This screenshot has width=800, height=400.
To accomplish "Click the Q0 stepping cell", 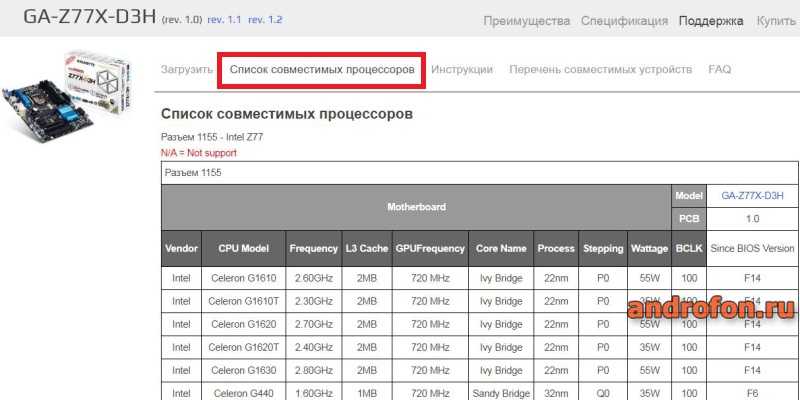I will 603,393.
